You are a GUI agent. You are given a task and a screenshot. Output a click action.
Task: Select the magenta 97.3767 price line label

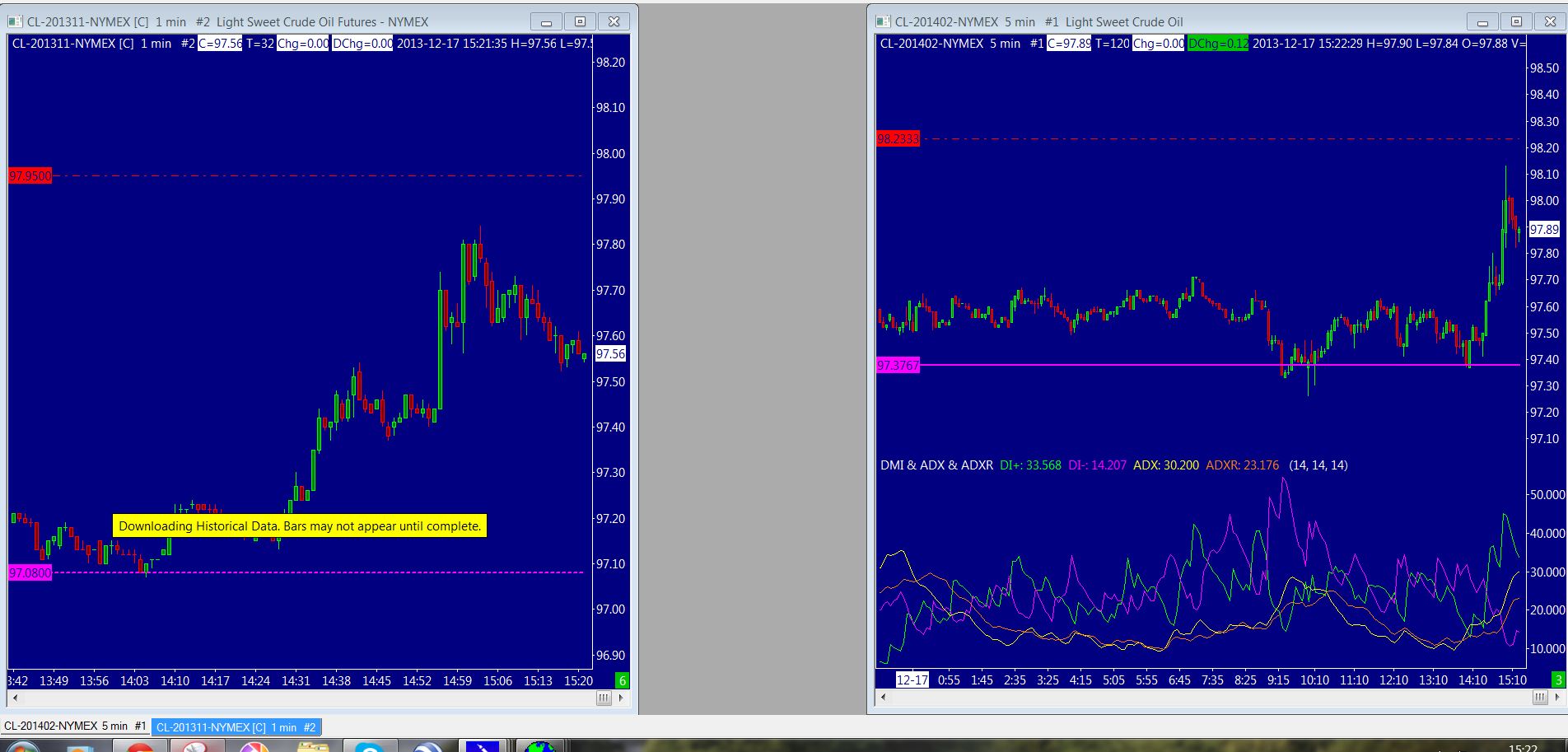[898, 365]
